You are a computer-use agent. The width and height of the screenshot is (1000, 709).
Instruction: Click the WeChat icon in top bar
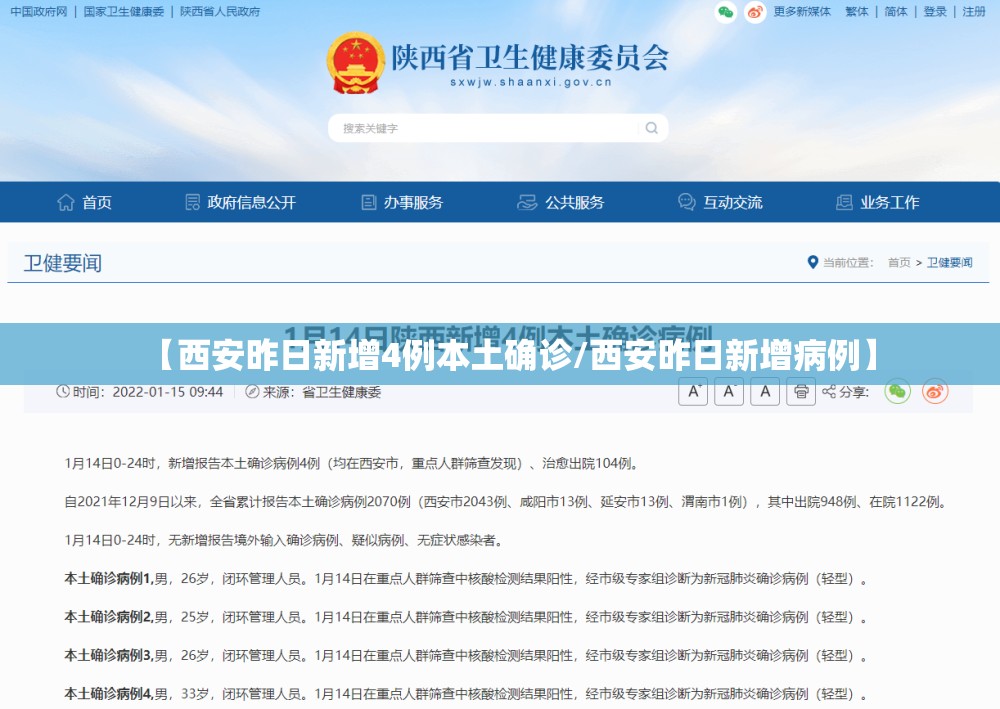pos(726,12)
